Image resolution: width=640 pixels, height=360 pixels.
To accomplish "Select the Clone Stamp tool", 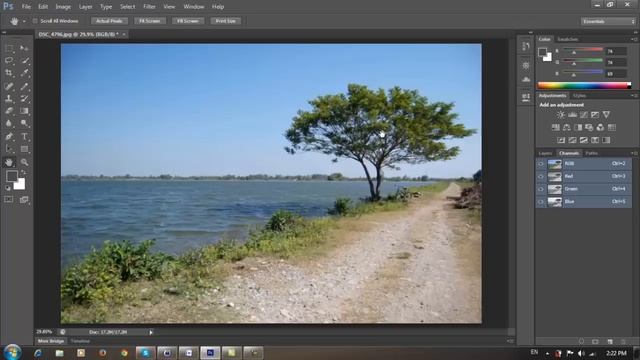I will pyautogui.click(x=9, y=98).
